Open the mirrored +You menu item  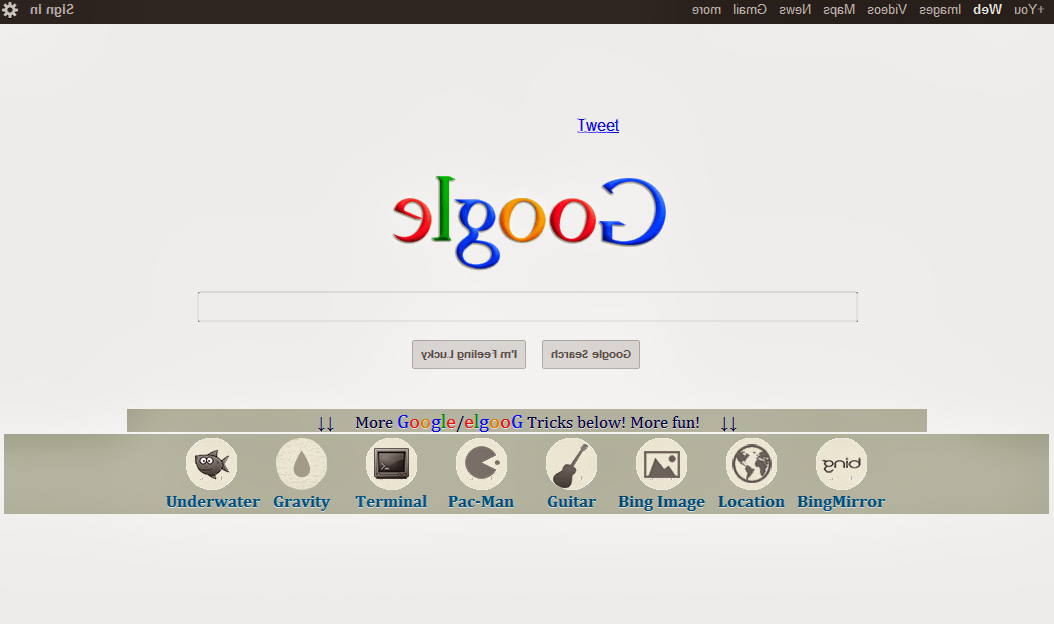1029,10
